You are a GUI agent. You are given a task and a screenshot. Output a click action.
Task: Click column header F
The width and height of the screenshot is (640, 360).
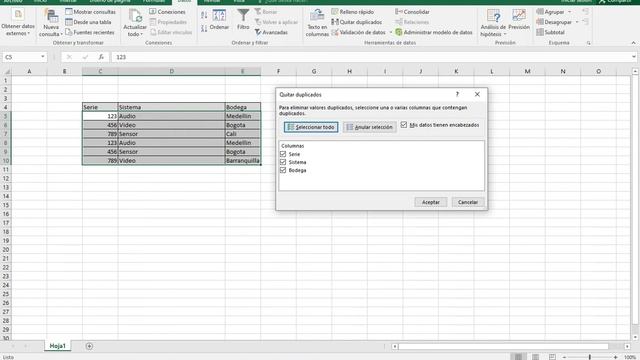pyautogui.click(x=278, y=71)
